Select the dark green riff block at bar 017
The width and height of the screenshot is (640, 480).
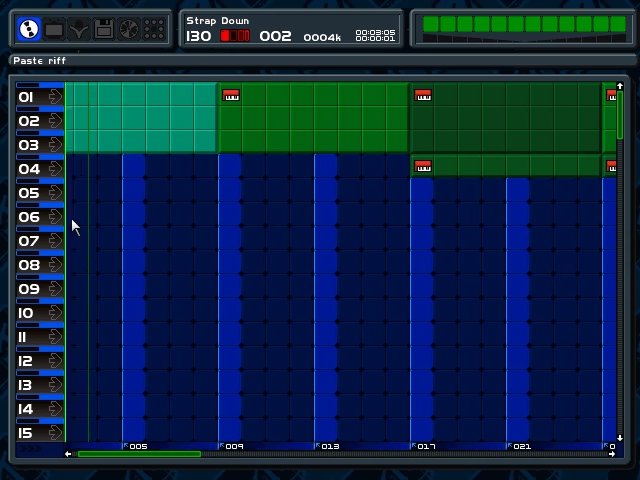[506, 118]
